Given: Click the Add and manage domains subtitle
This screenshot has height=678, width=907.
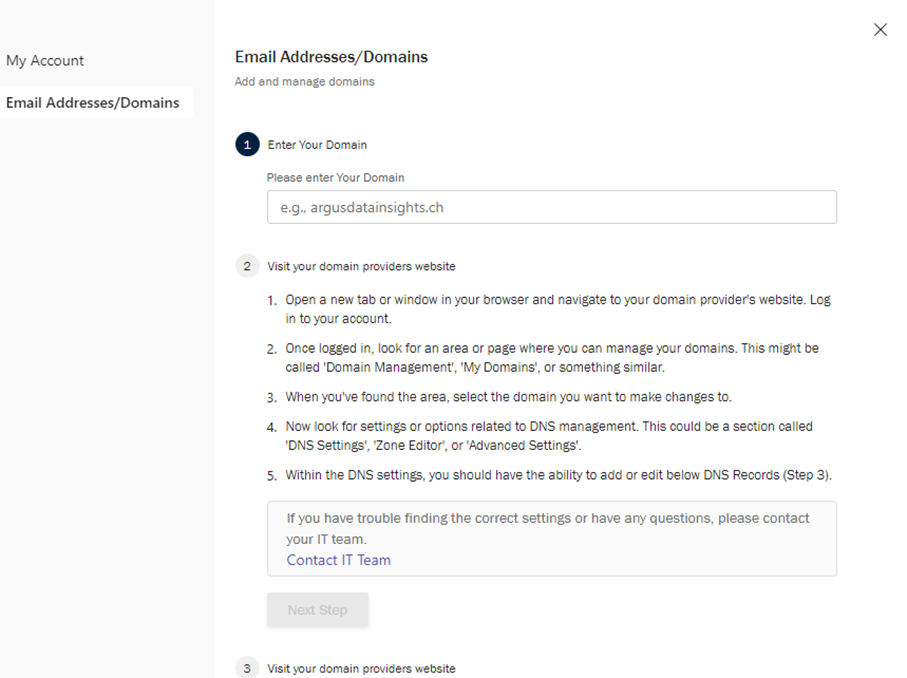Looking at the screenshot, I should [304, 82].
